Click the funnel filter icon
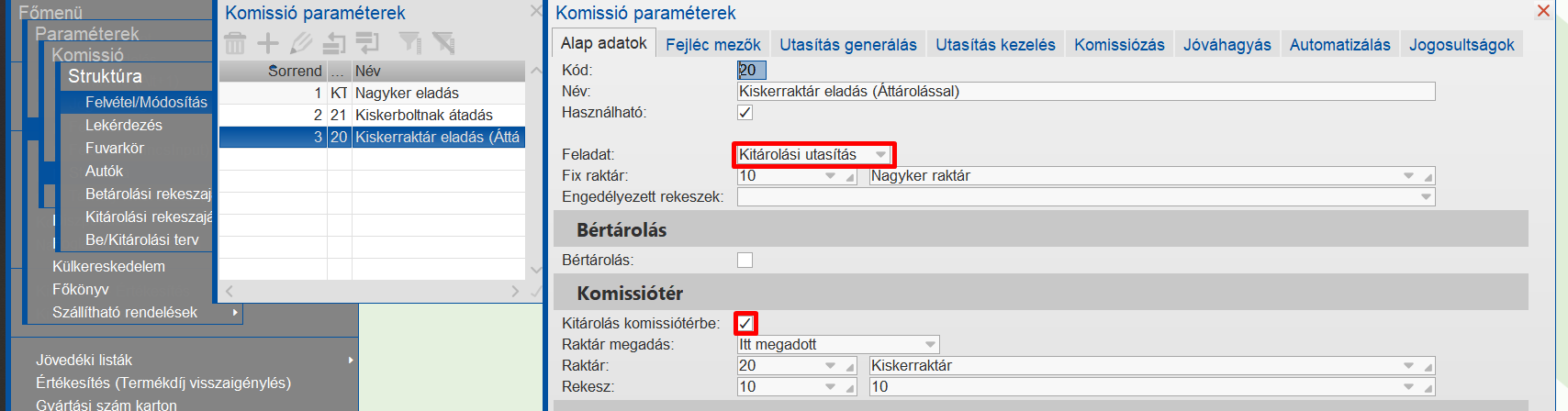1568x411 pixels. pos(409,43)
